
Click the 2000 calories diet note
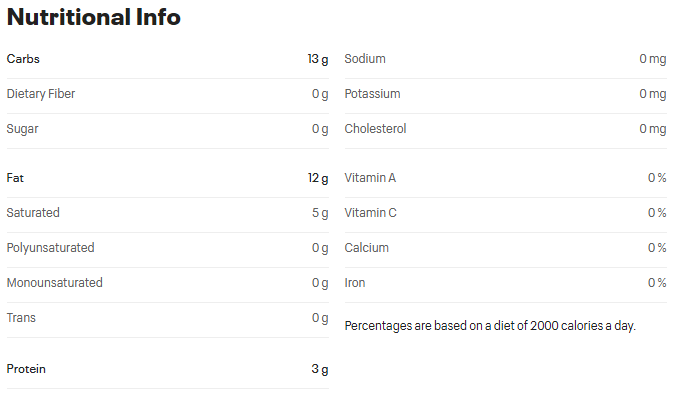click(x=490, y=325)
